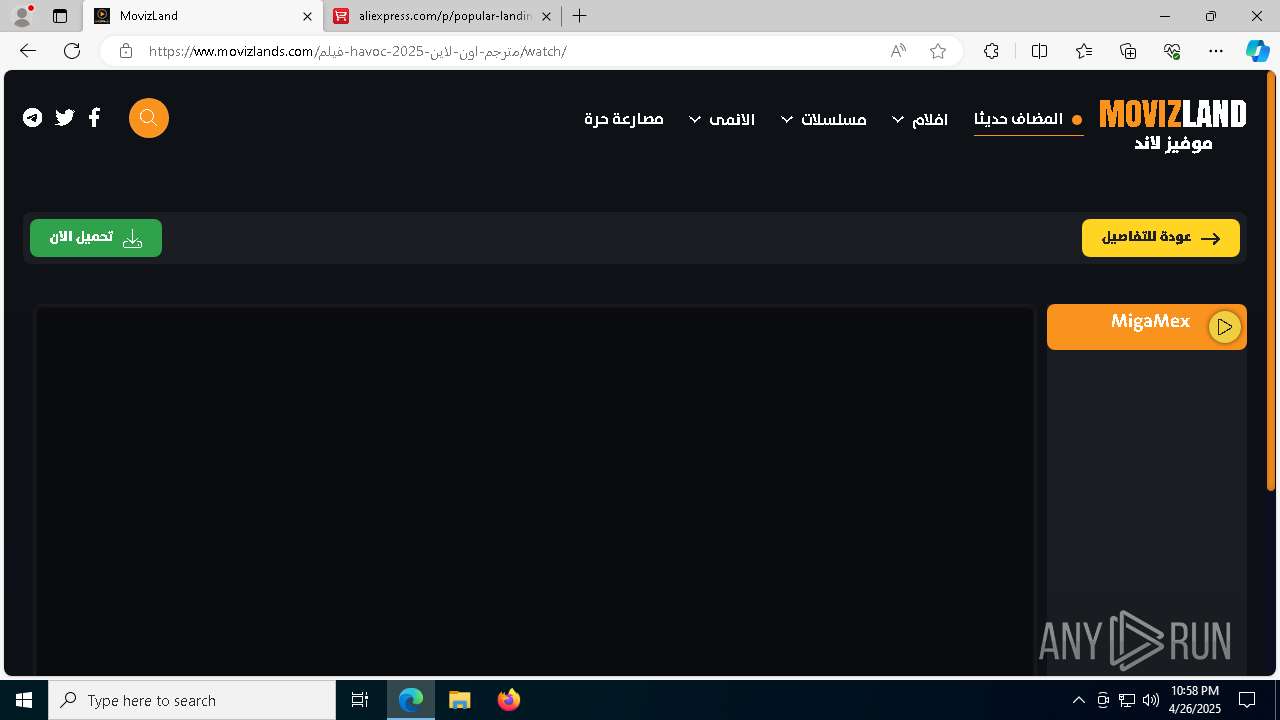Switch to the MovizLand tab
The image size is (1280, 720).
point(204,16)
